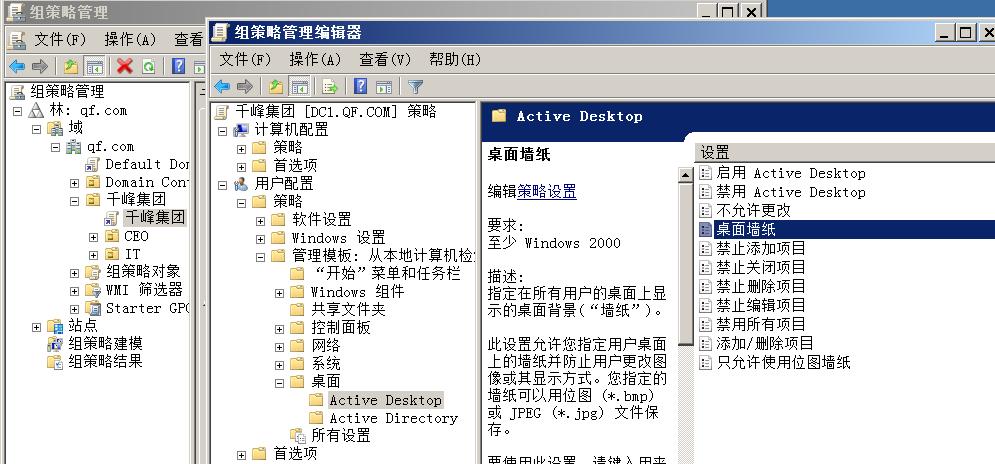Screen dimensions: 995x464
Task: Click the 组策略结果 icon in the left tree
Action: tap(55, 362)
